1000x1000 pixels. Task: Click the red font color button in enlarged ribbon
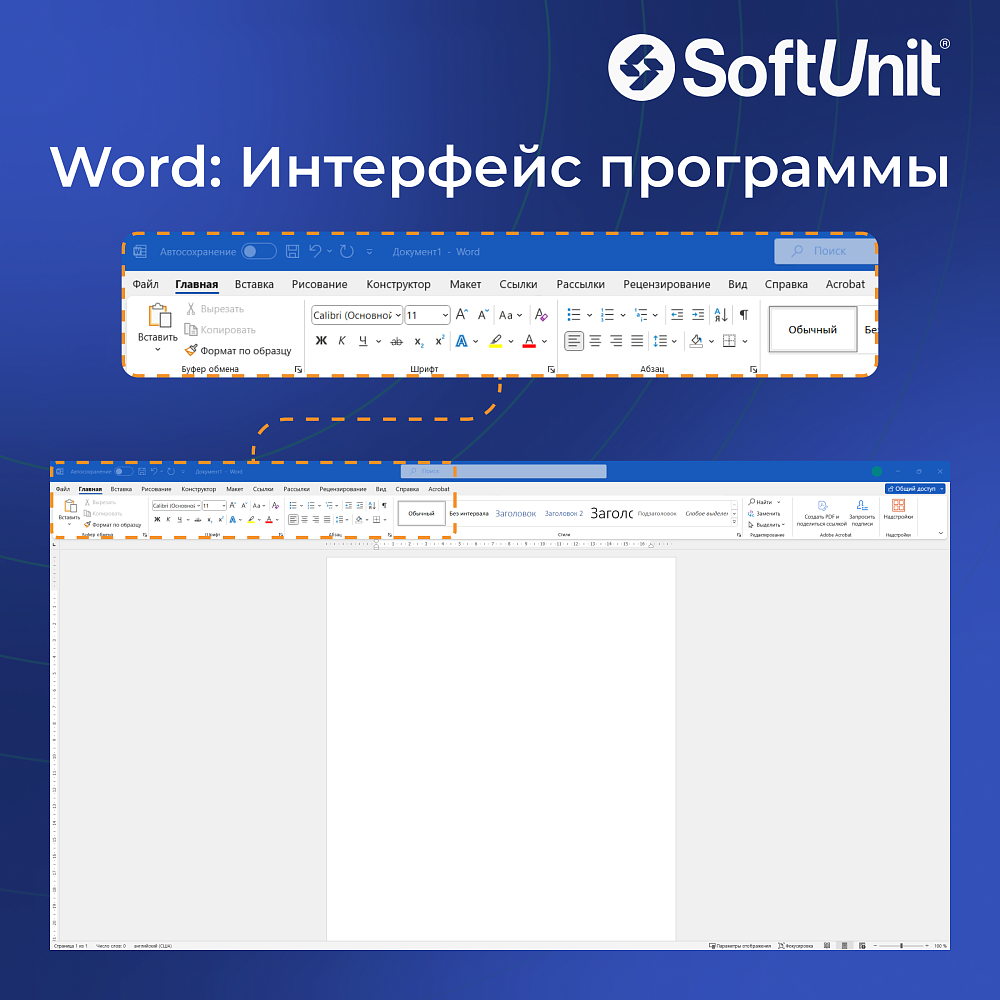529,341
